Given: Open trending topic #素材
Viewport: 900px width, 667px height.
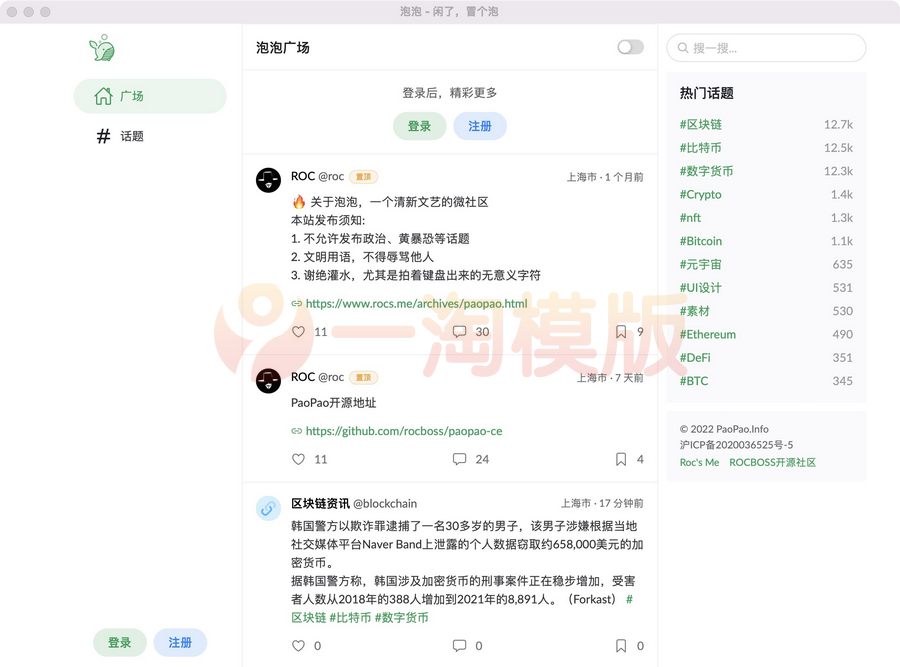Looking at the screenshot, I should (695, 311).
